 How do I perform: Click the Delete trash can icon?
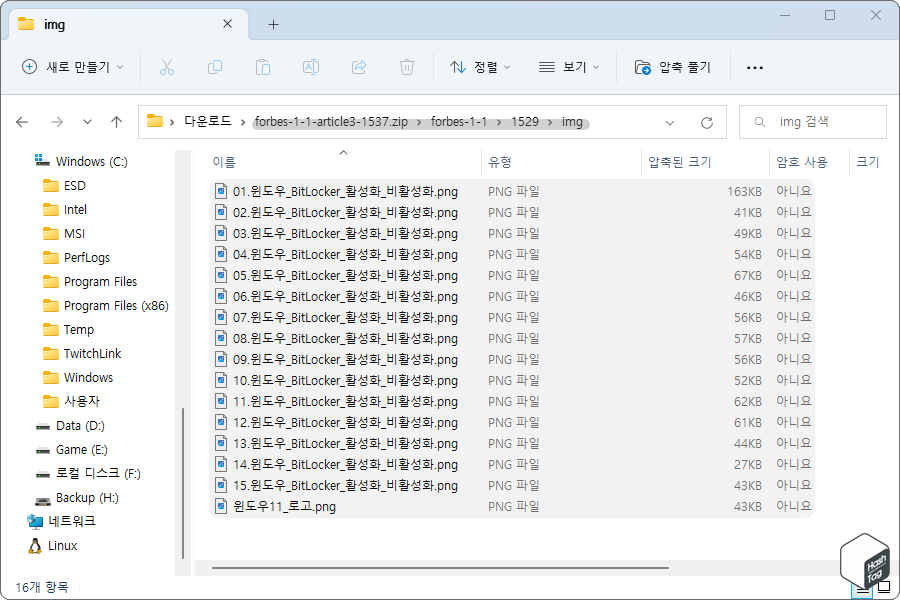(x=407, y=67)
